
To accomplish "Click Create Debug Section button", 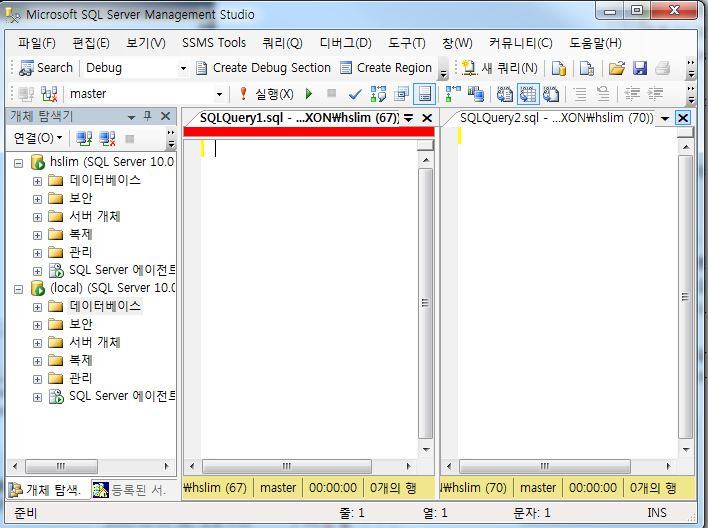I will pos(263,68).
